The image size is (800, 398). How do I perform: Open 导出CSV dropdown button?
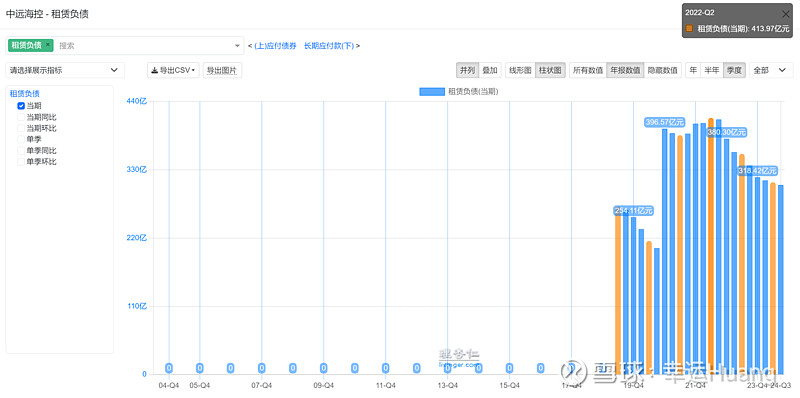click(173, 70)
